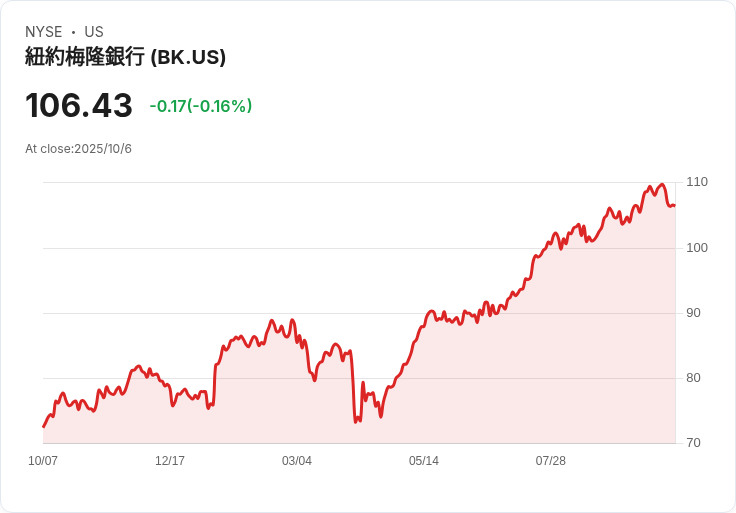Click the 12/17 date on x-axis
This screenshot has width=736, height=513.
(x=170, y=461)
